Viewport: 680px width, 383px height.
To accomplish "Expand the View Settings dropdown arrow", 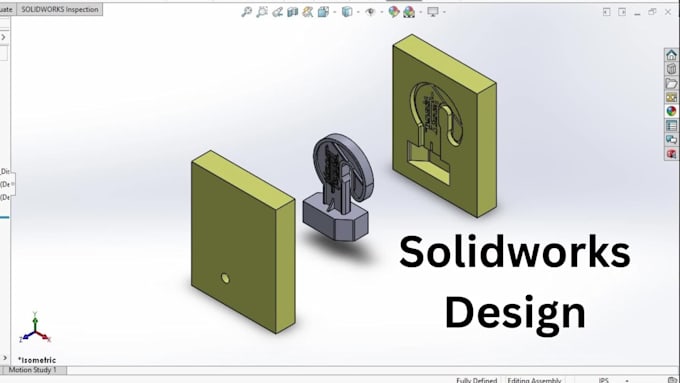I will point(445,12).
